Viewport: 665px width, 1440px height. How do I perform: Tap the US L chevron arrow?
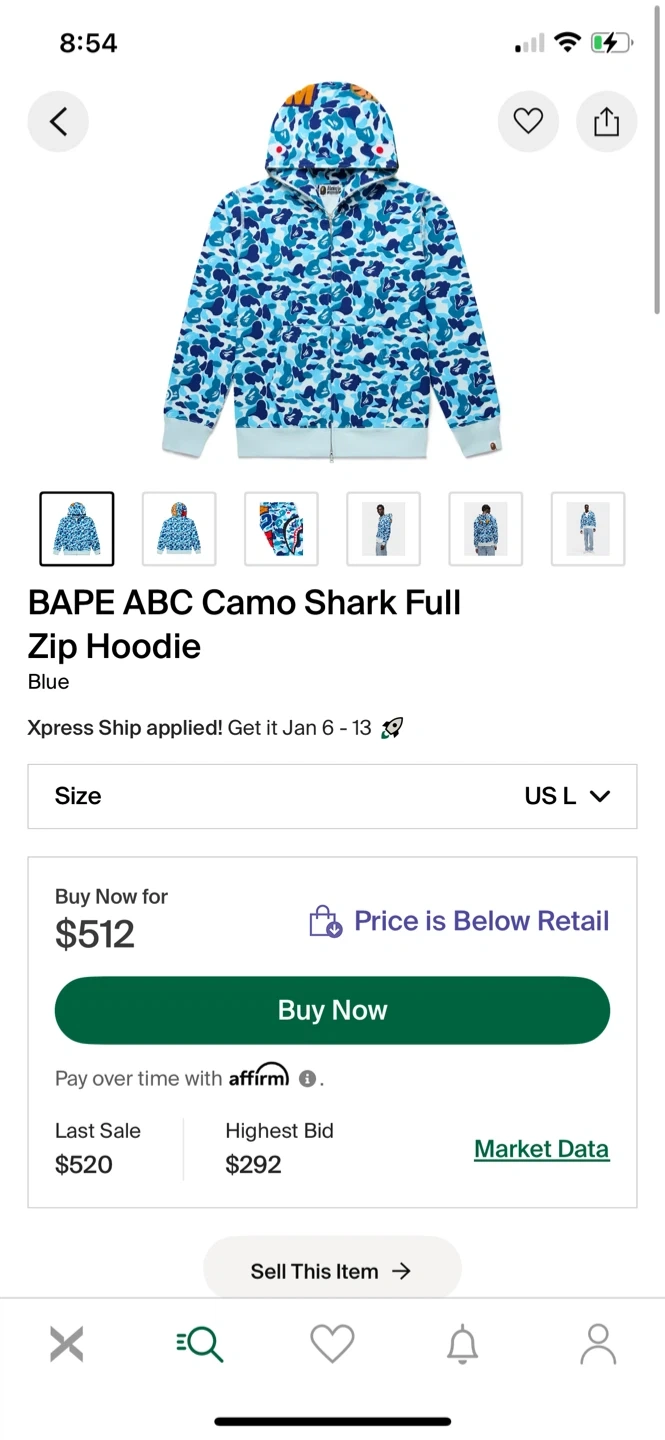coord(600,796)
